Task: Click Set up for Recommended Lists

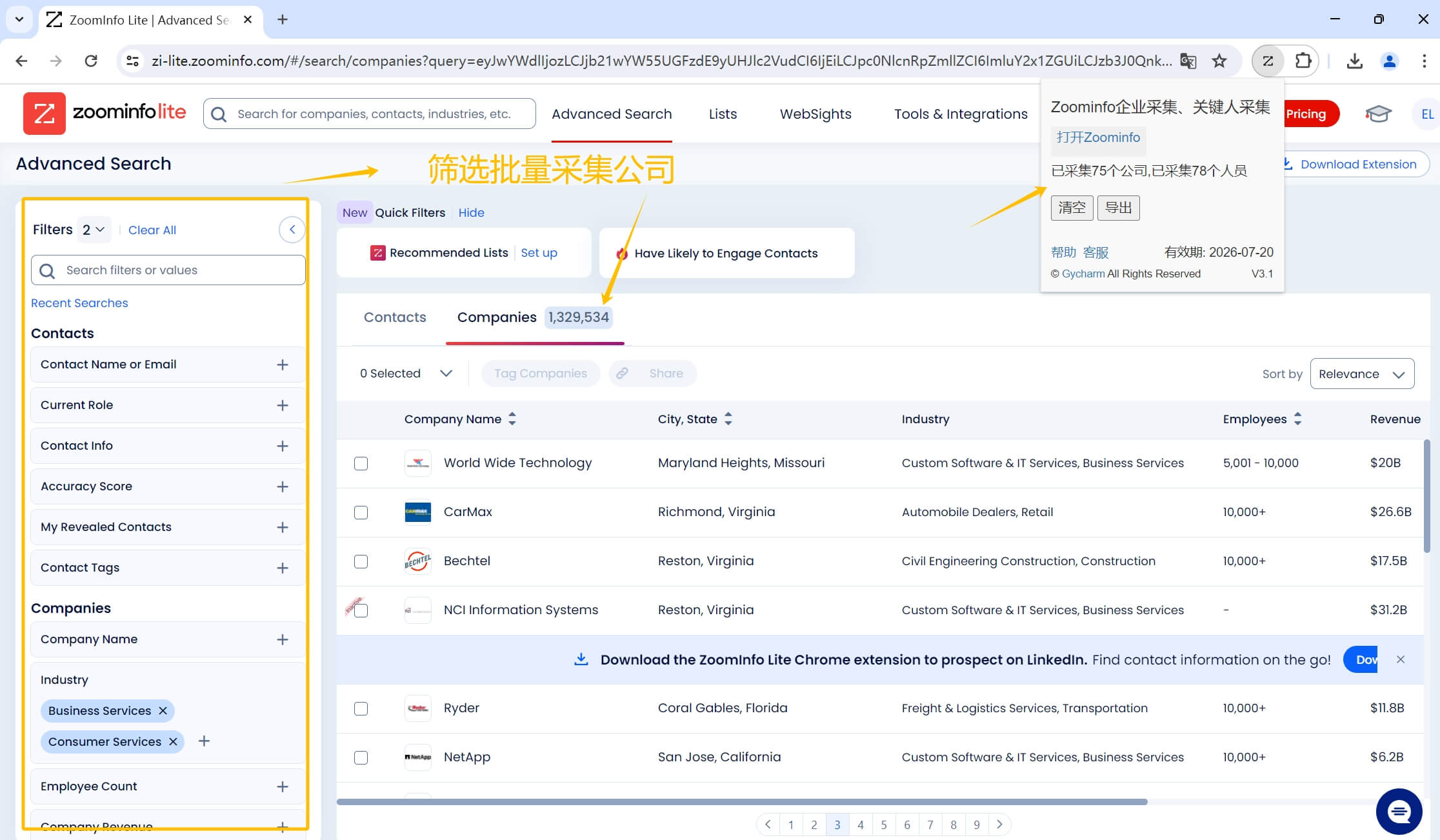Action: (x=539, y=252)
